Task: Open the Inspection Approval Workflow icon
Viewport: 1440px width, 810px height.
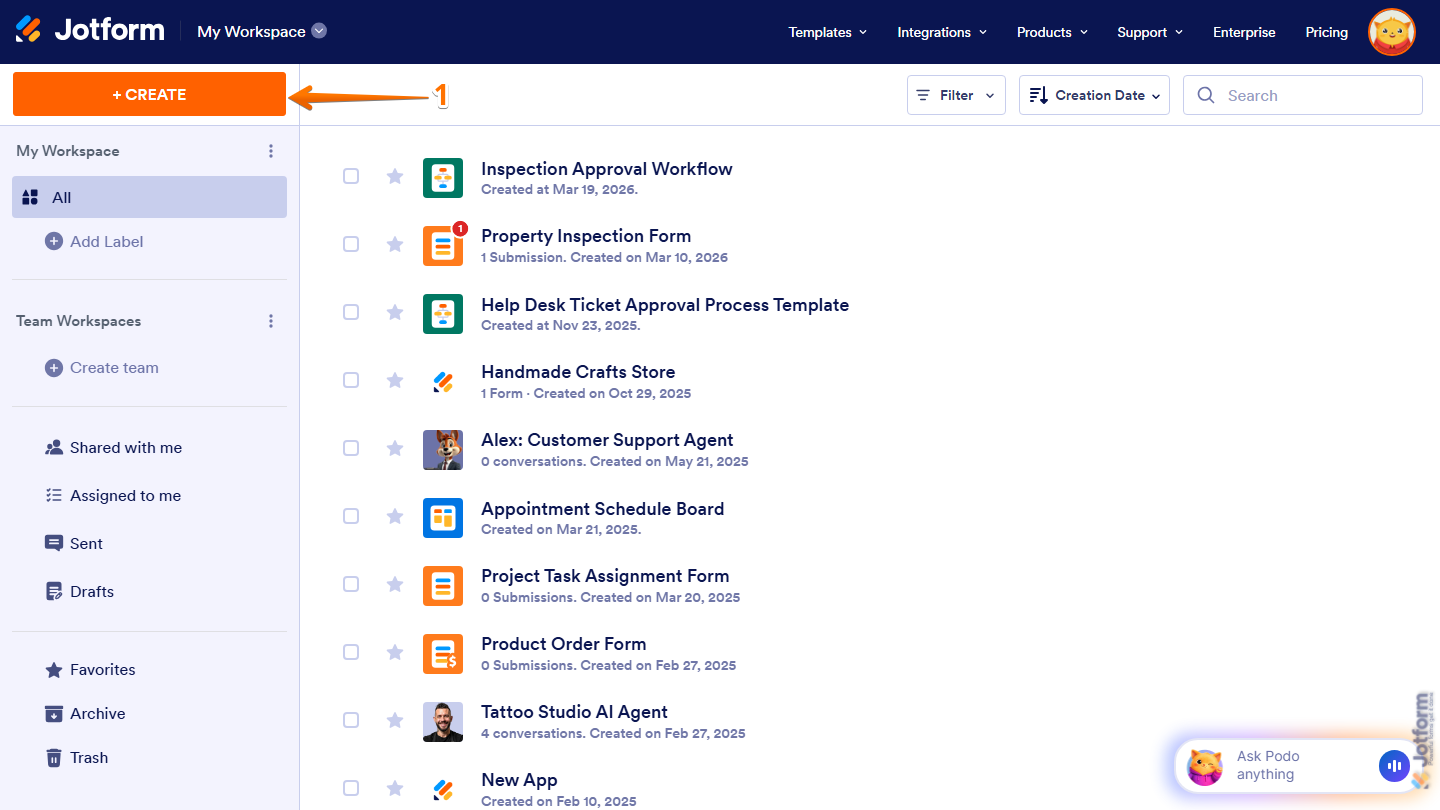Action: tap(443, 177)
